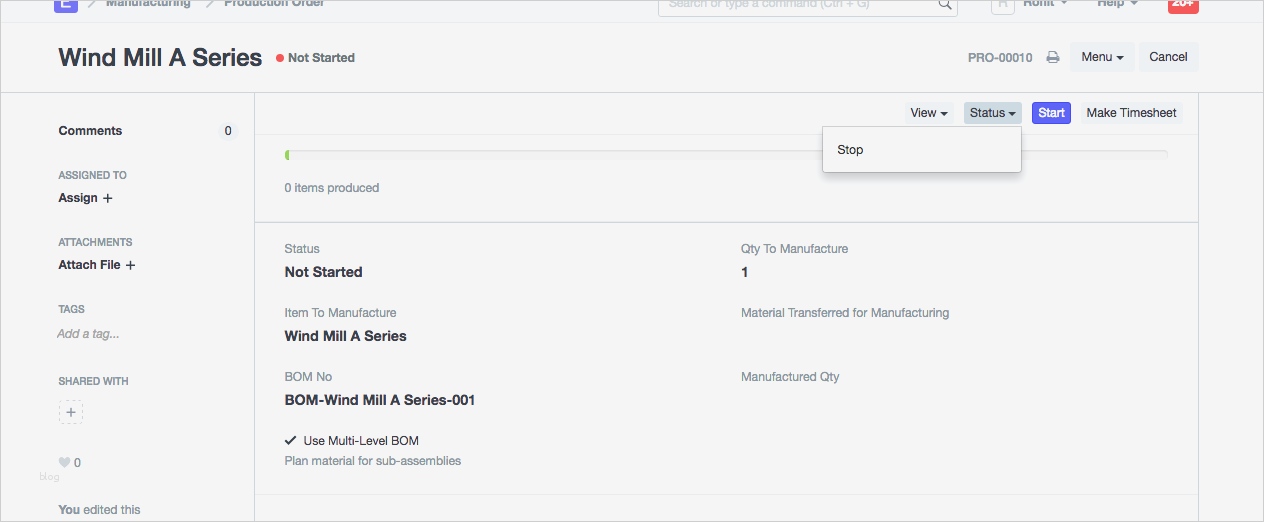Screen dimensions: 1264x522
Task: Click the Cancel button
Action: point(1168,57)
